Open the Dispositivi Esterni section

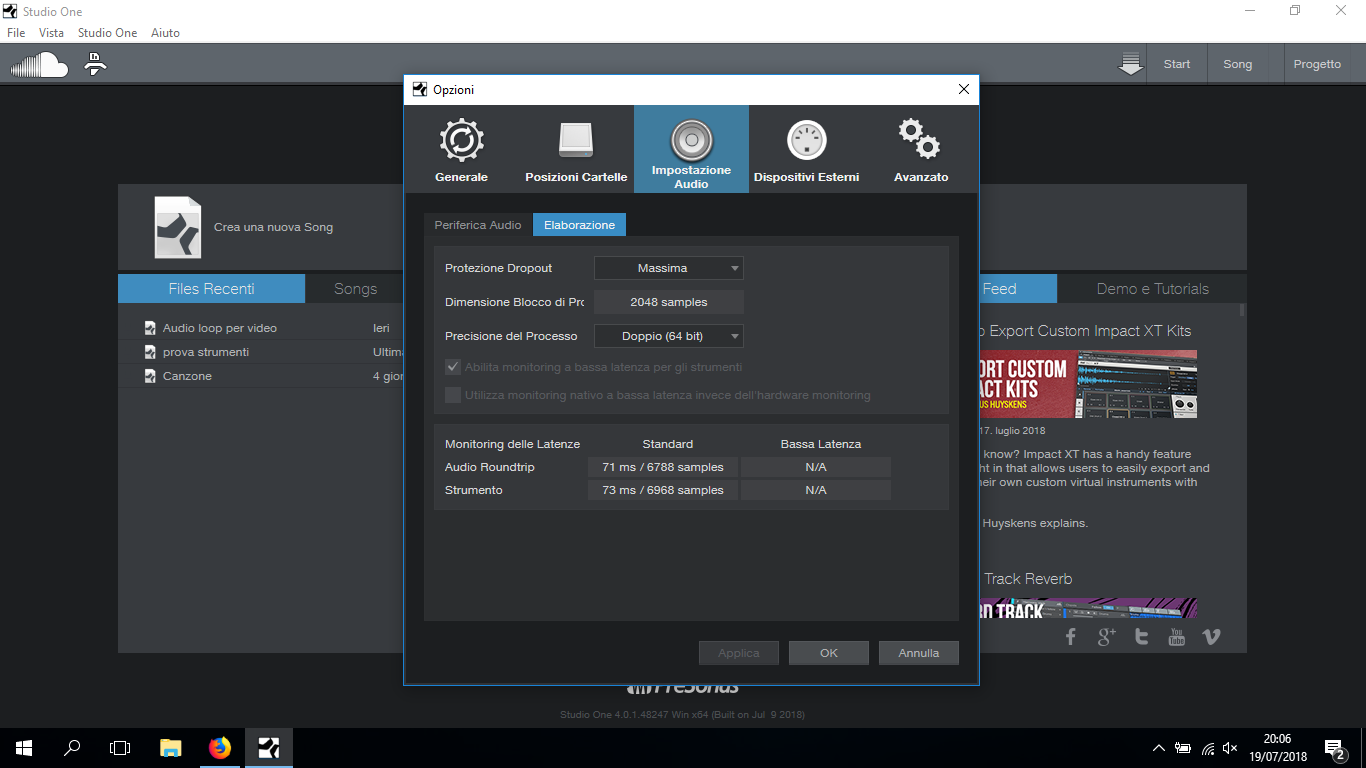pos(806,150)
